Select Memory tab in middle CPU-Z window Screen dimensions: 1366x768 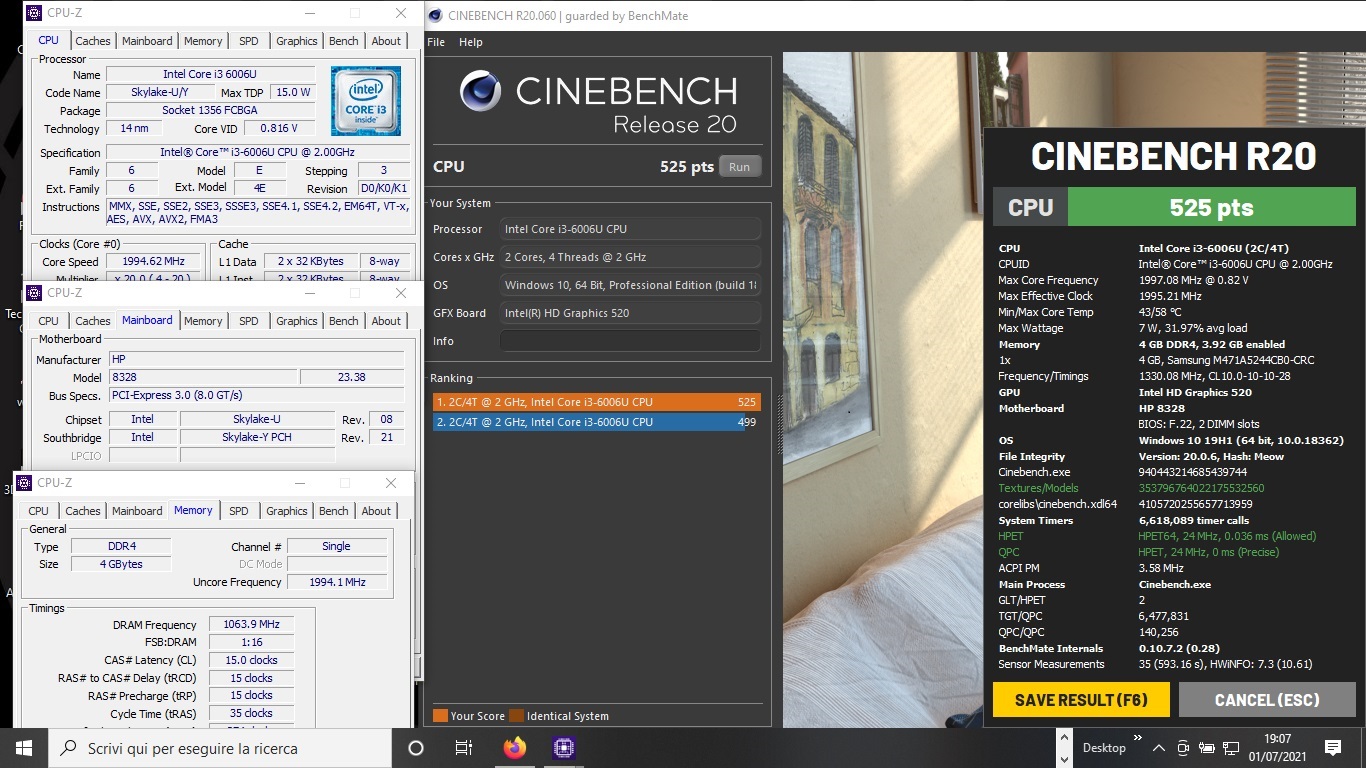203,321
